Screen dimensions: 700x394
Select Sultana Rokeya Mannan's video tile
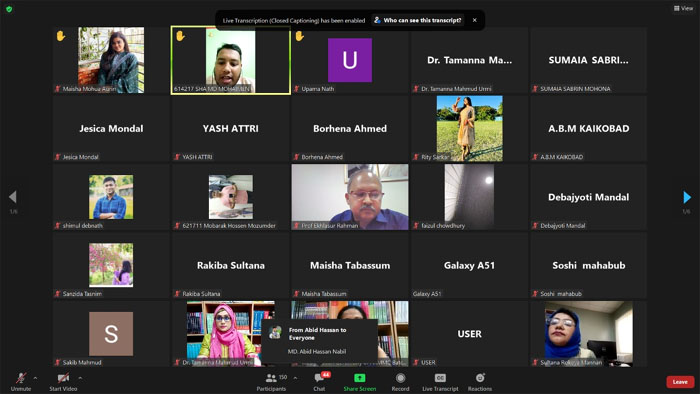pyautogui.click(x=588, y=334)
